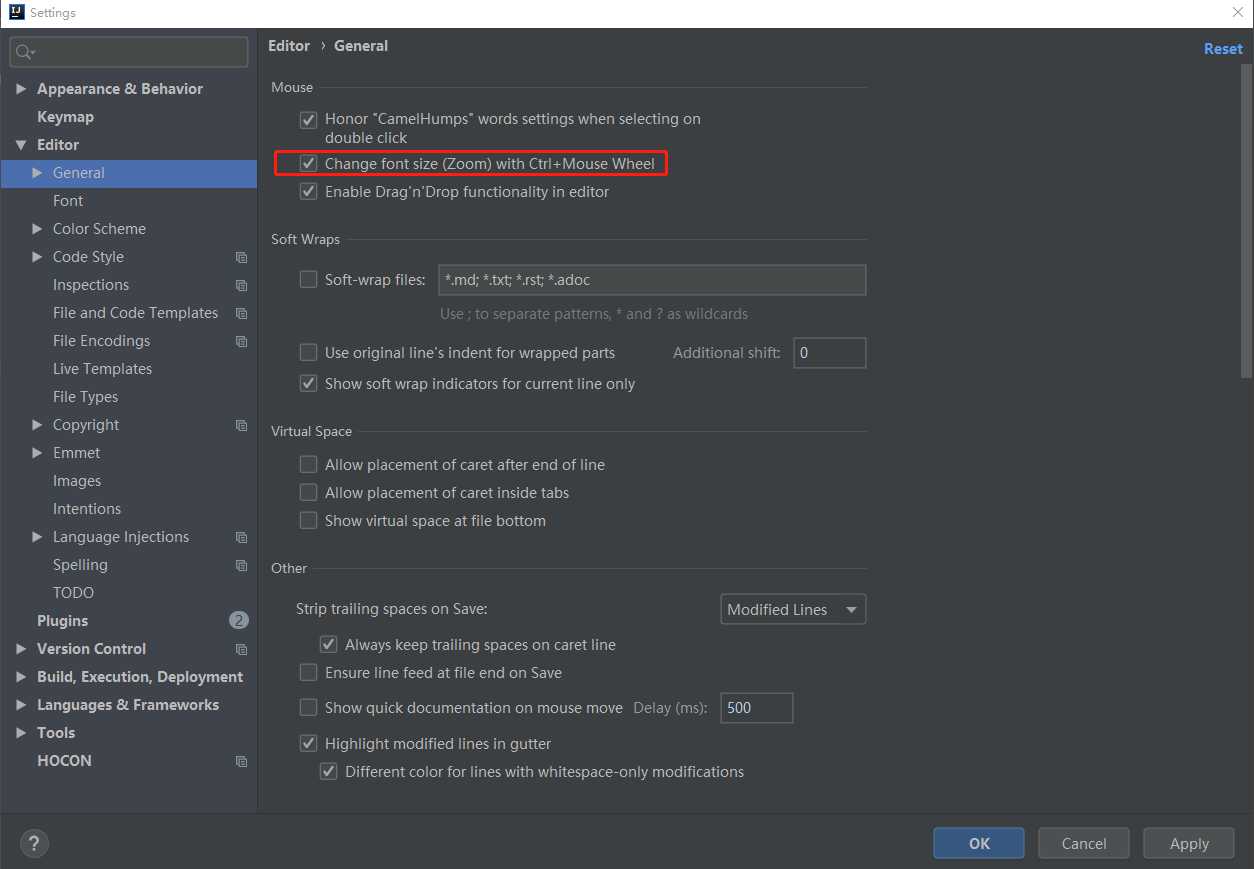Click the IntelliJ logo in title bar
The height and width of the screenshot is (869, 1254).
tap(15, 13)
